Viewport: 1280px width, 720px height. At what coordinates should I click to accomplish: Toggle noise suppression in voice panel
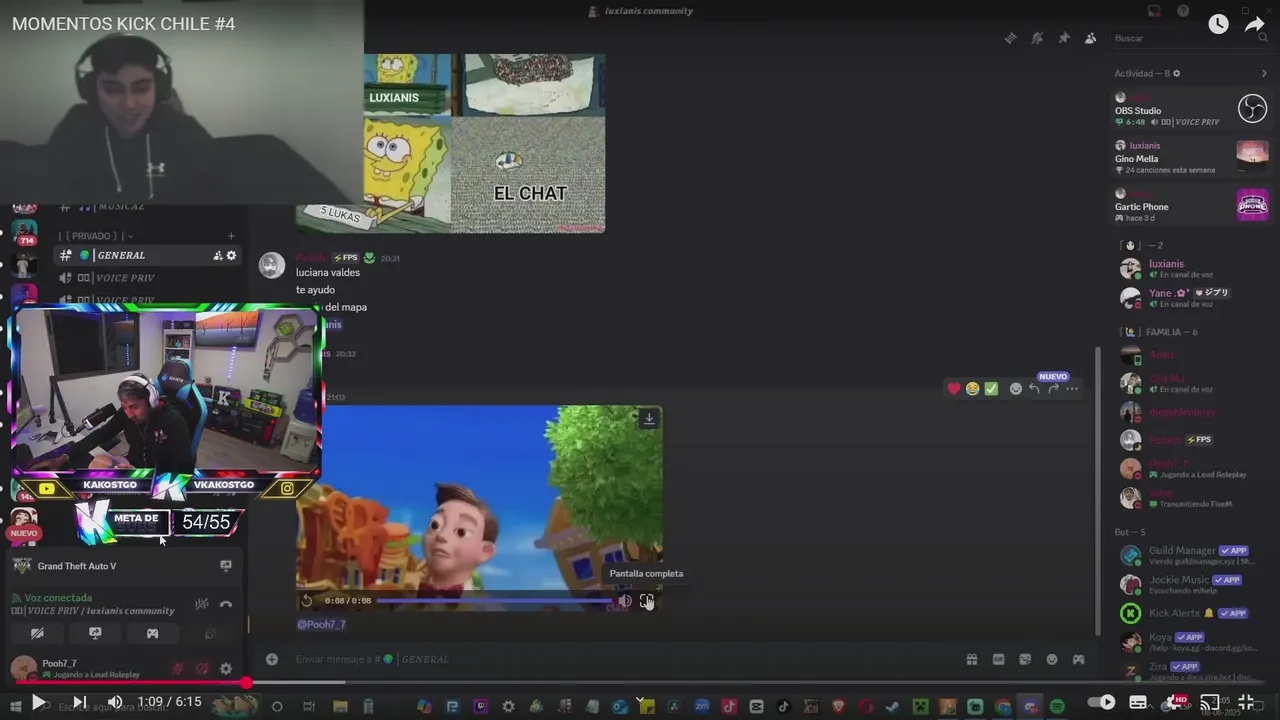202,604
